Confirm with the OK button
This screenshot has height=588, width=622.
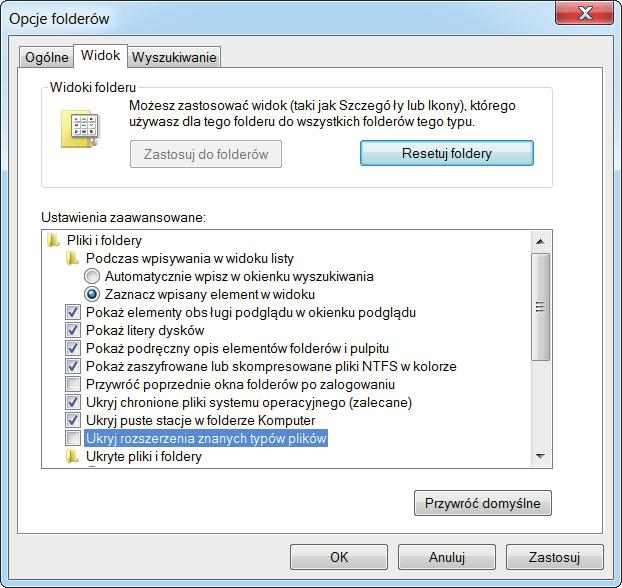click(x=339, y=557)
